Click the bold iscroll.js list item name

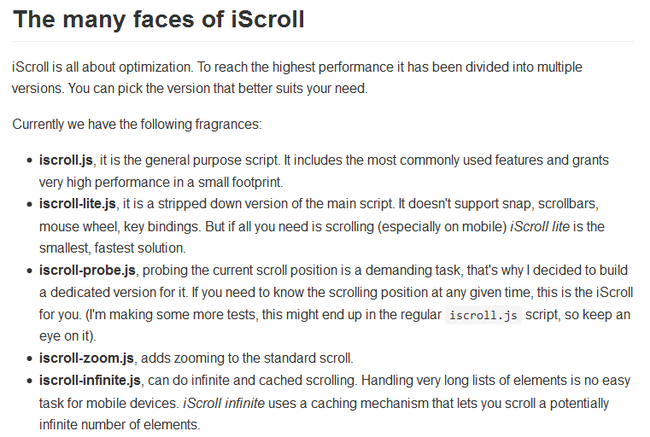66,160
